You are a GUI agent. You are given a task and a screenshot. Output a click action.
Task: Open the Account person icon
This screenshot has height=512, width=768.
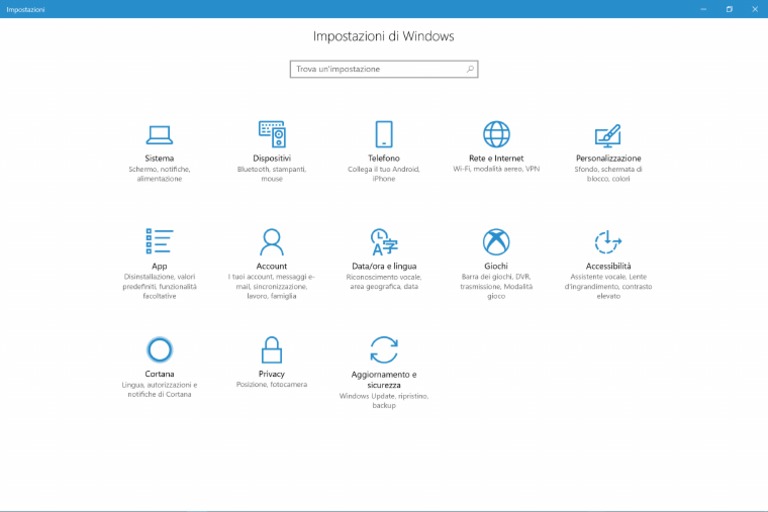tap(271, 242)
